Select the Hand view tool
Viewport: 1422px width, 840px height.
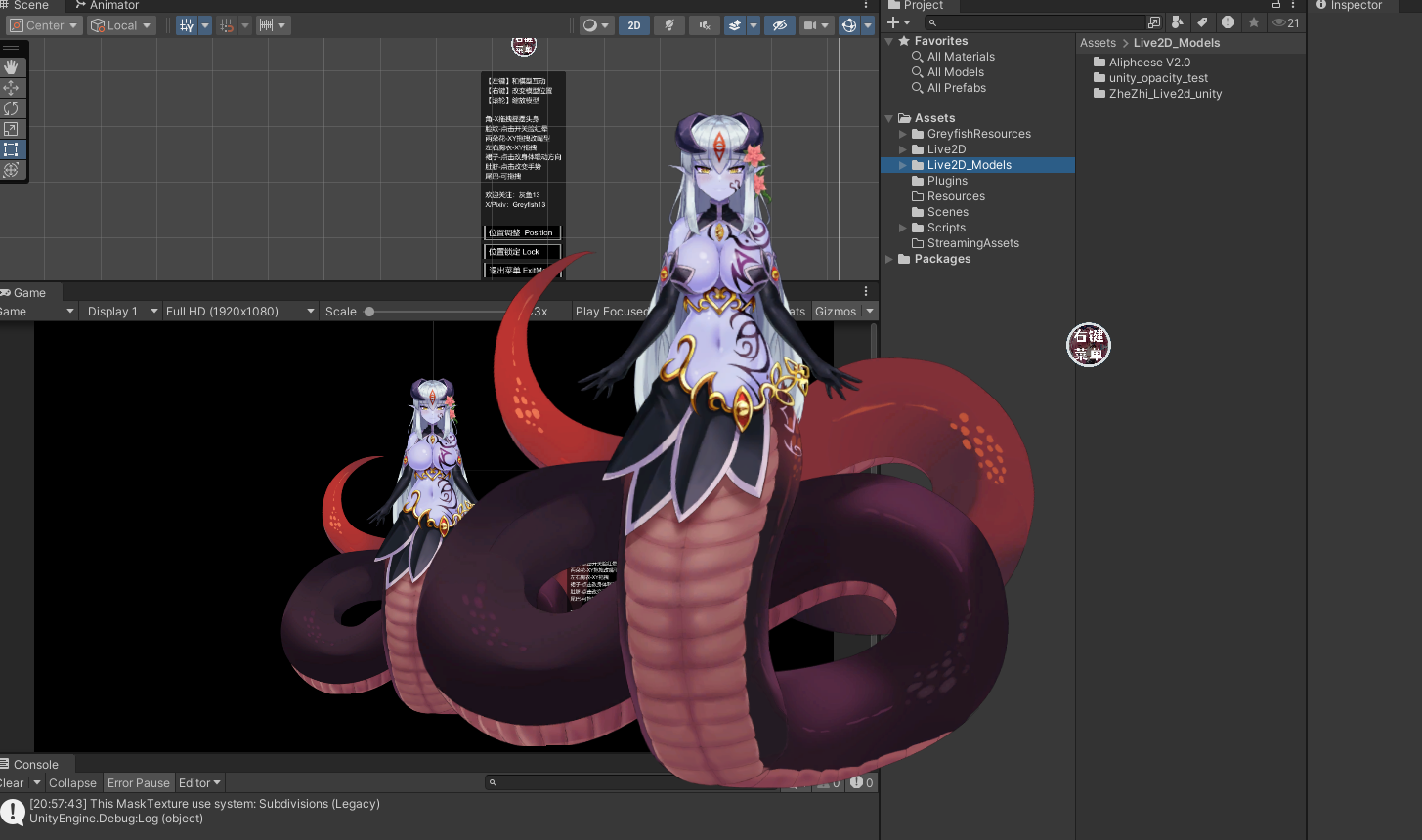(12, 67)
